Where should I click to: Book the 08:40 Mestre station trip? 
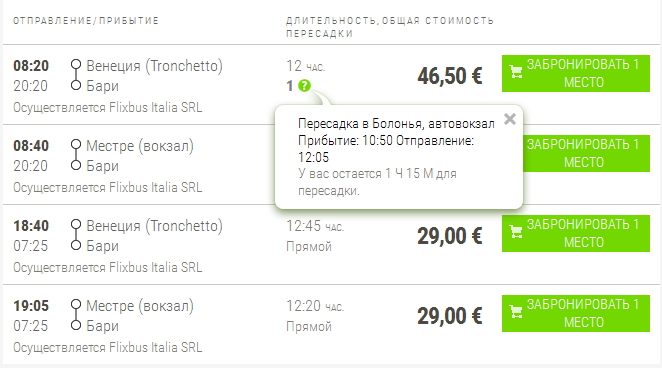[586, 154]
